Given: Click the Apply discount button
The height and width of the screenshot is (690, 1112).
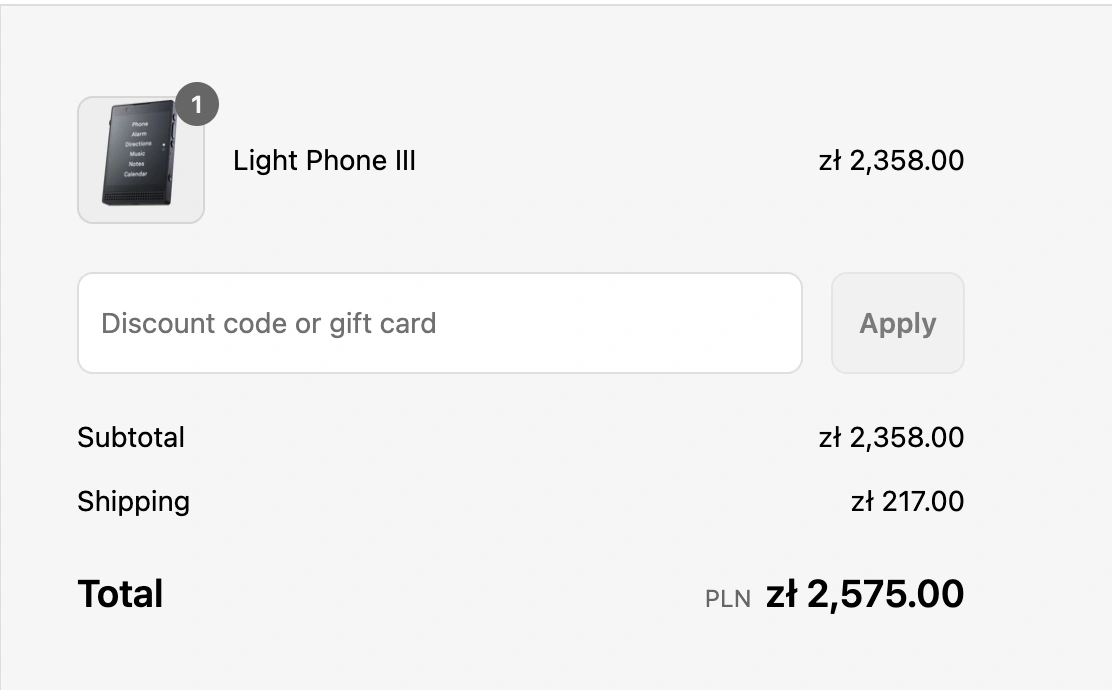Looking at the screenshot, I should 898,323.
